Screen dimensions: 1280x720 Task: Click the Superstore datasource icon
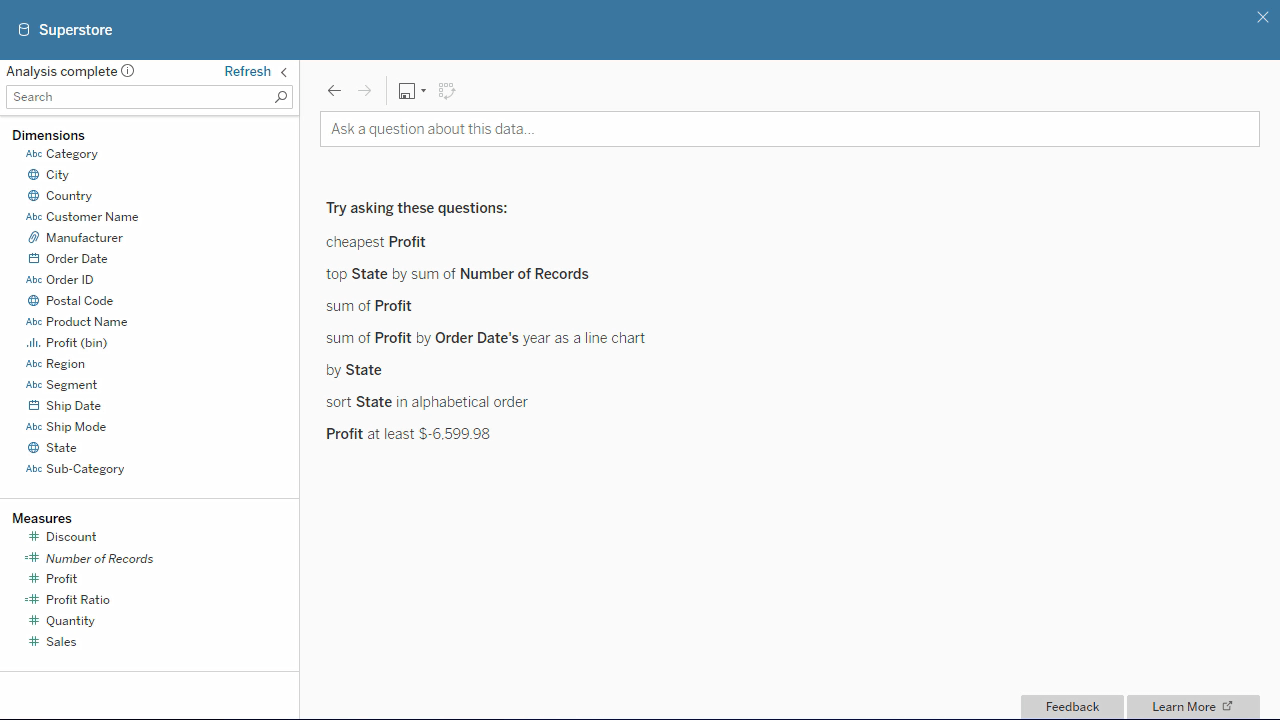tap(24, 30)
